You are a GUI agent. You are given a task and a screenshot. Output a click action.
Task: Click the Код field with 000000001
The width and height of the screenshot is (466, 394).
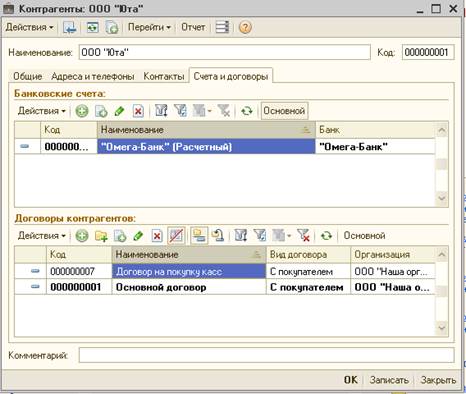(428, 52)
